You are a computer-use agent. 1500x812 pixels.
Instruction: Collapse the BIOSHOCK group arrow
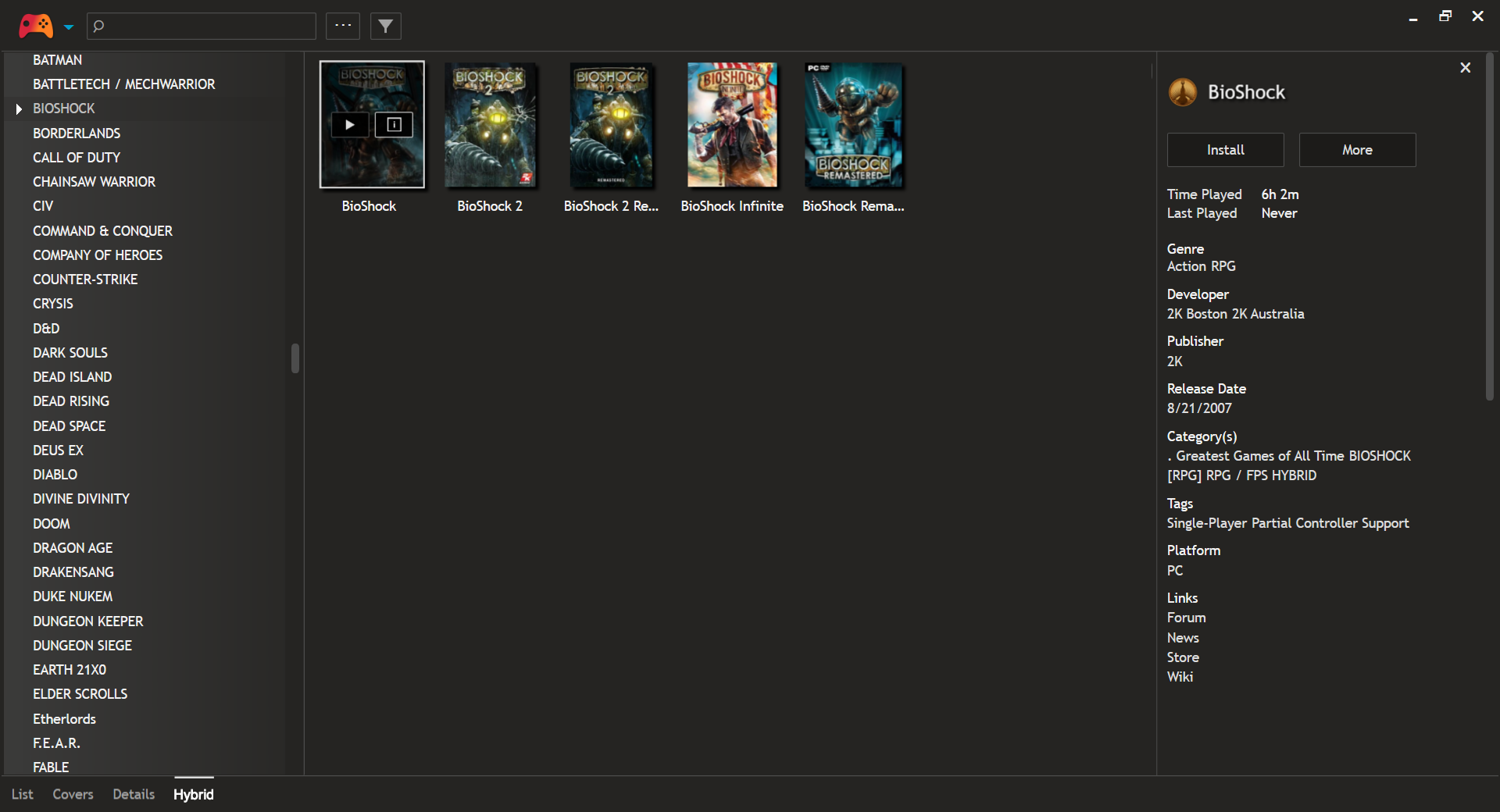[19, 109]
